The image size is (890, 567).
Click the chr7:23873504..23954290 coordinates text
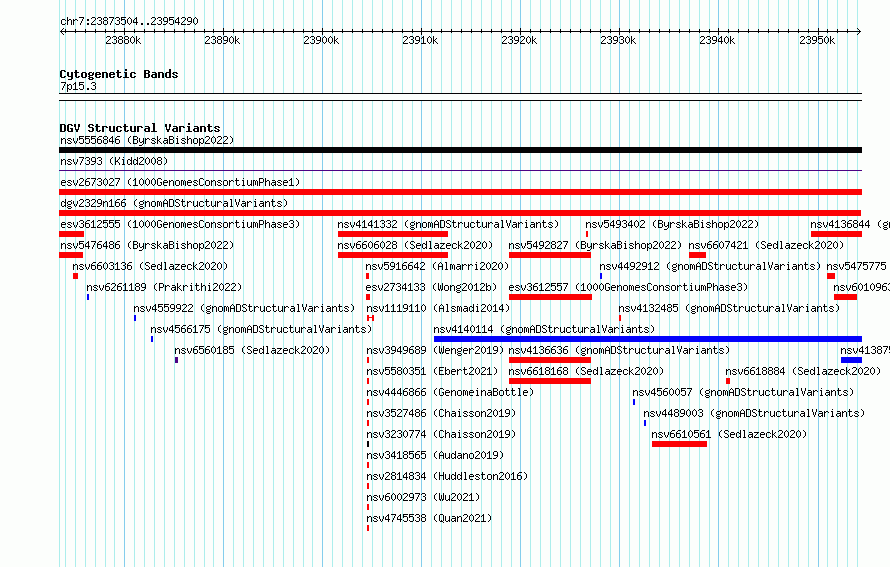tap(129, 21)
